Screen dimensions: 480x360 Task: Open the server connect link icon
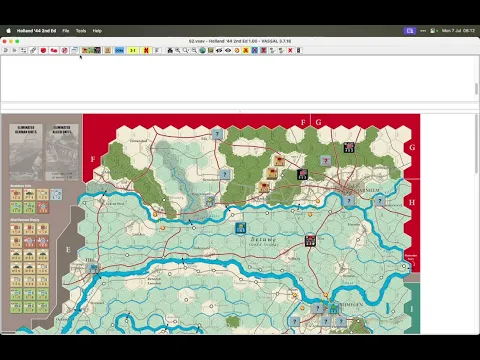(33, 50)
